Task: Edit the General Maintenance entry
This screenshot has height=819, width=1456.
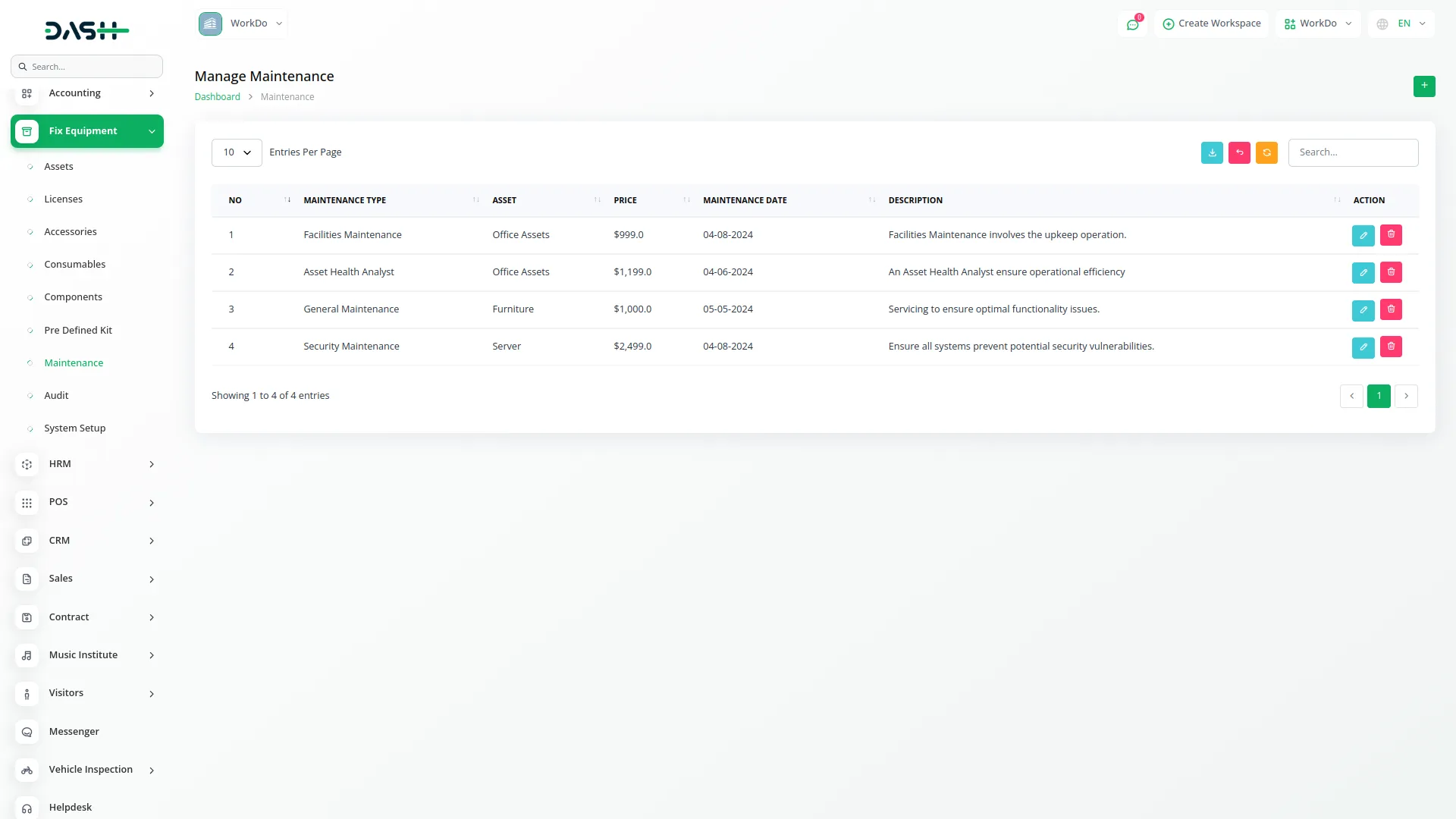Action: coord(1363,309)
